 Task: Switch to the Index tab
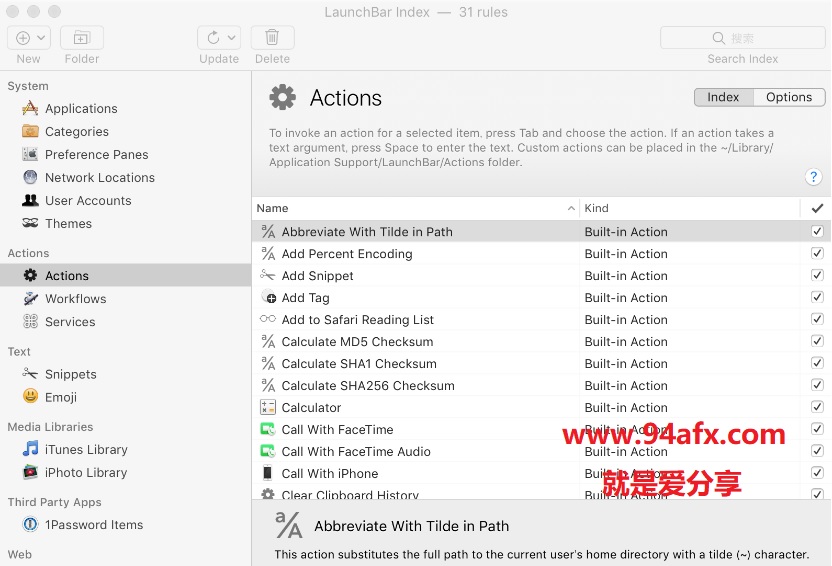[x=724, y=97]
